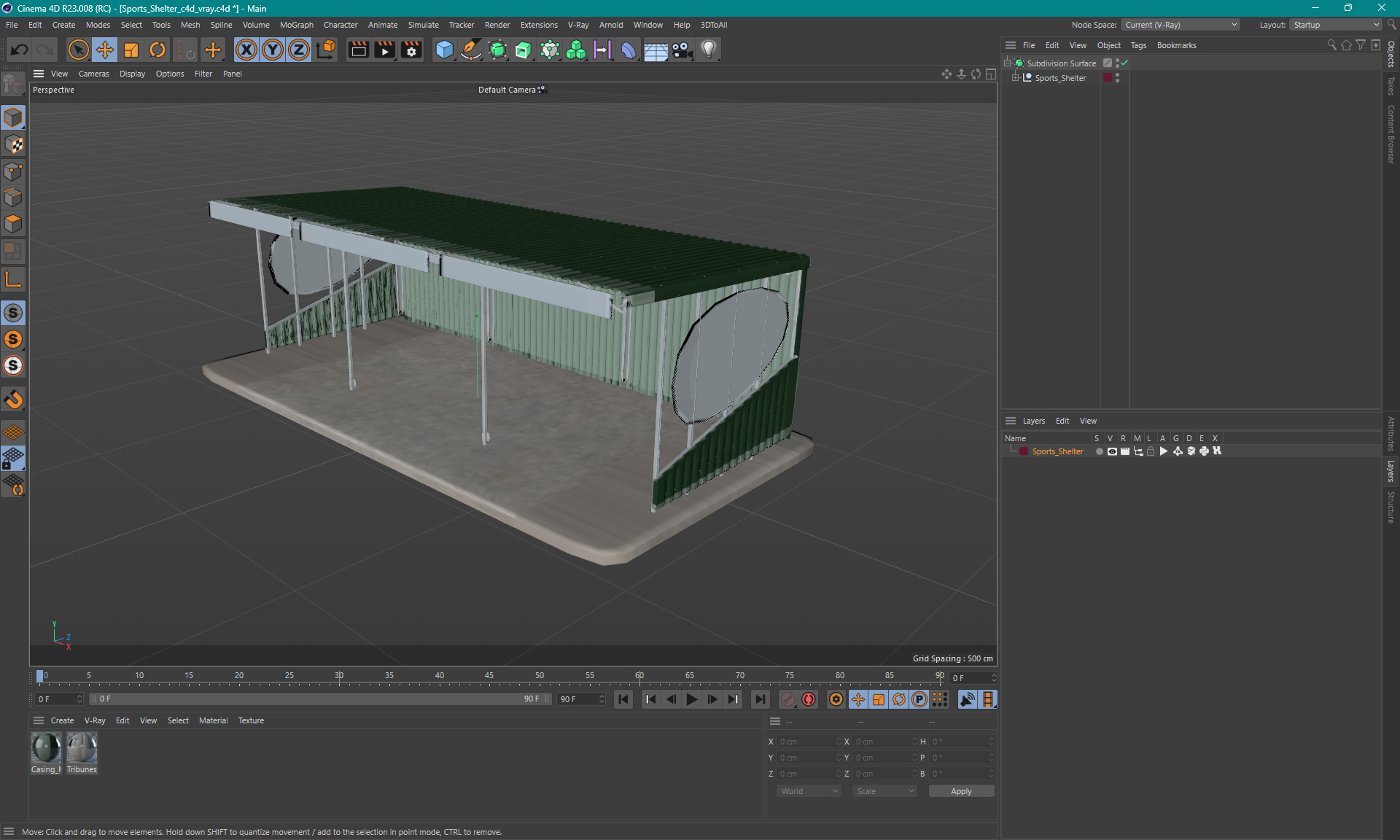
Task: Toggle Subdivision Surface enabled checkmark
Action: coord(1124,63)
